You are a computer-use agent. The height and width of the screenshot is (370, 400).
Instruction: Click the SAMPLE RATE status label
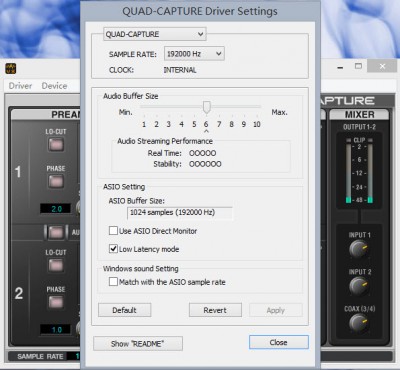point(40,356)
